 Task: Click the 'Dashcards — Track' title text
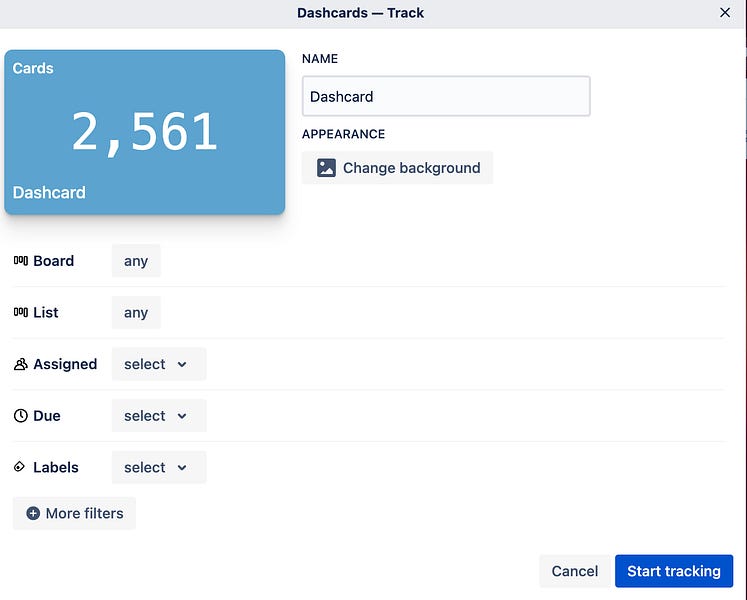pyautogui.click(x=361, y=13)
